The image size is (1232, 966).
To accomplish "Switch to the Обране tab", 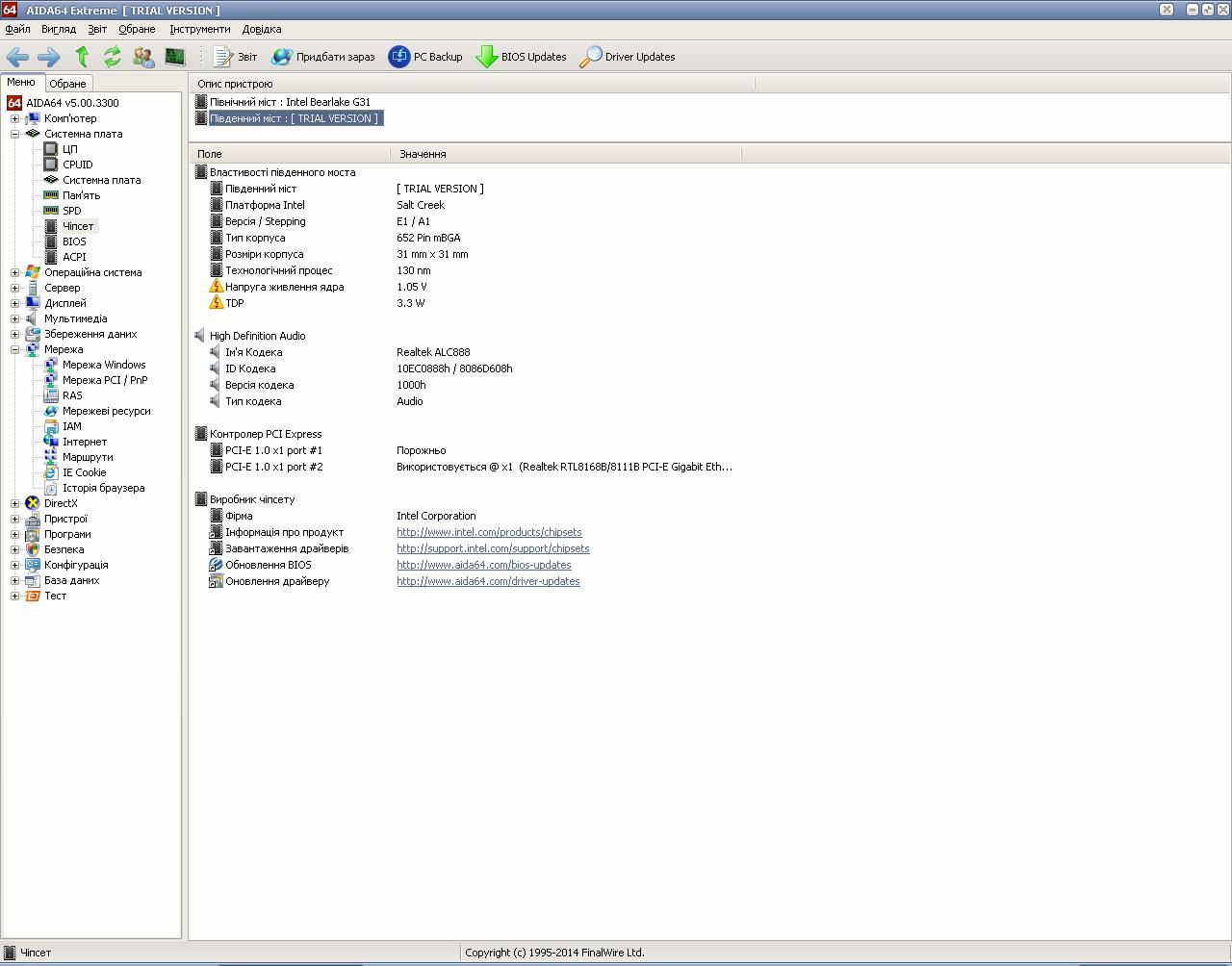I will (x=67, y=84).
